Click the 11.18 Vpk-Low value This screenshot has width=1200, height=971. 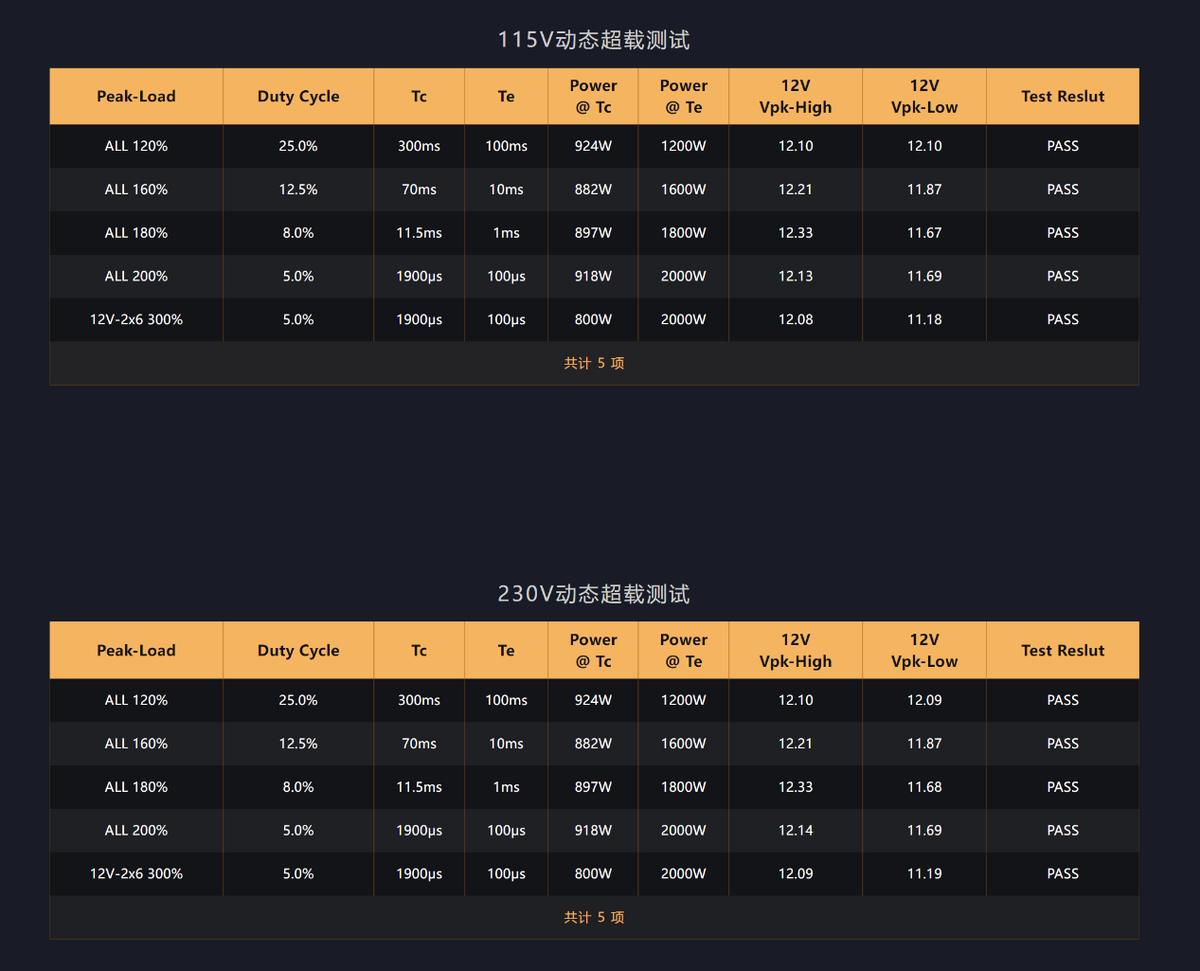tap(924, 320)
